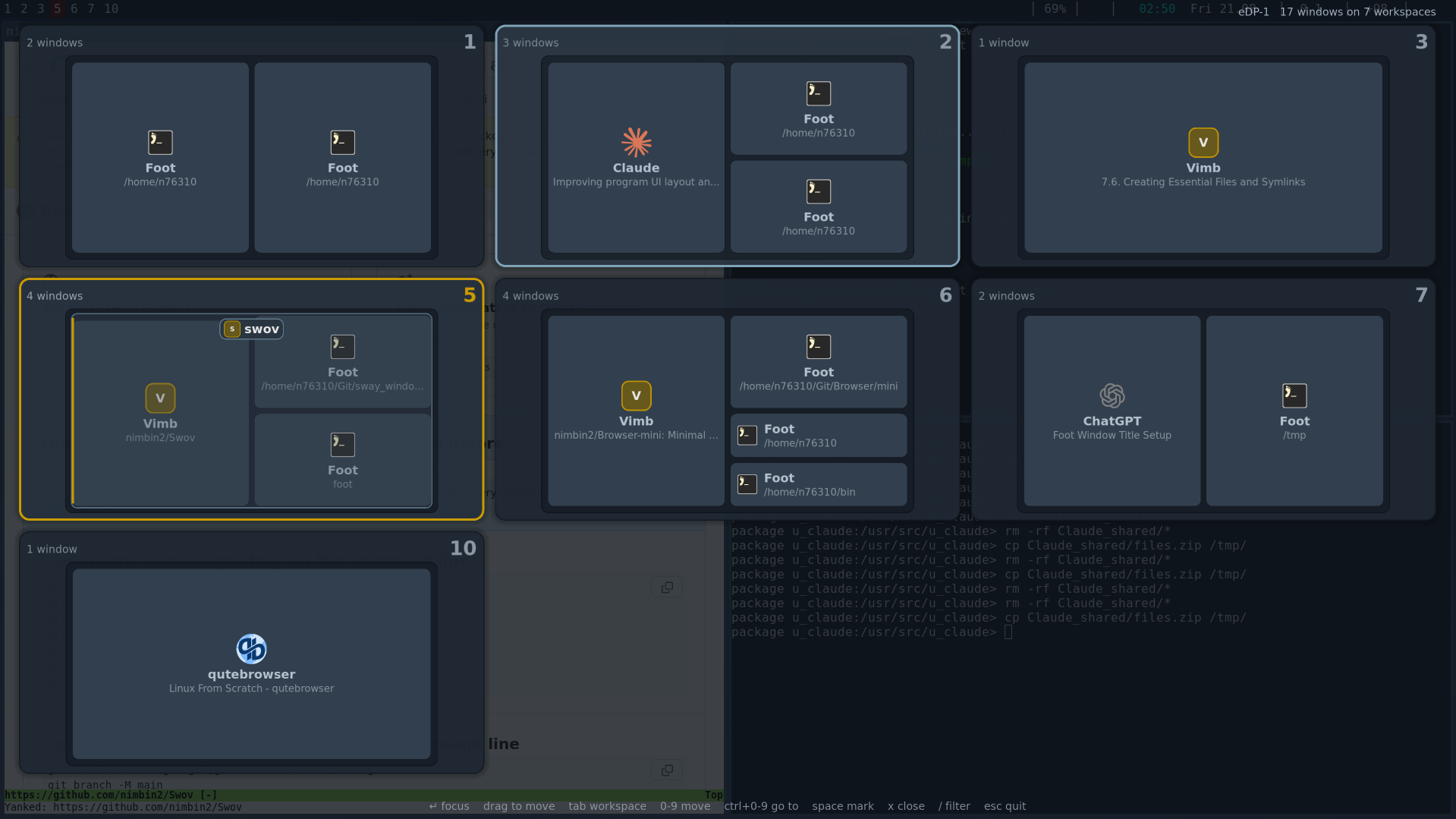This screenshot has width=1456, height=819.
Task: Focus the qutebrowser Linux From Scratch window
Action: (251, 664)
